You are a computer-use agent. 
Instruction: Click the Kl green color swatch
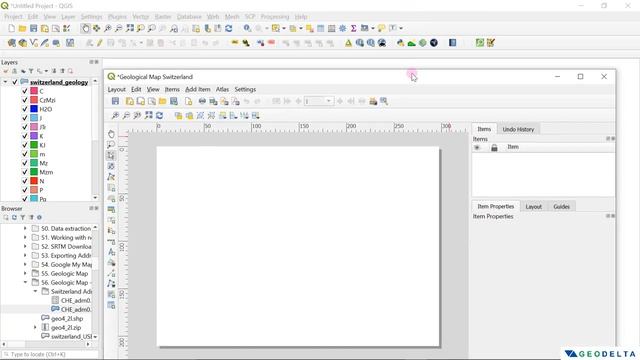coord(34,145)
